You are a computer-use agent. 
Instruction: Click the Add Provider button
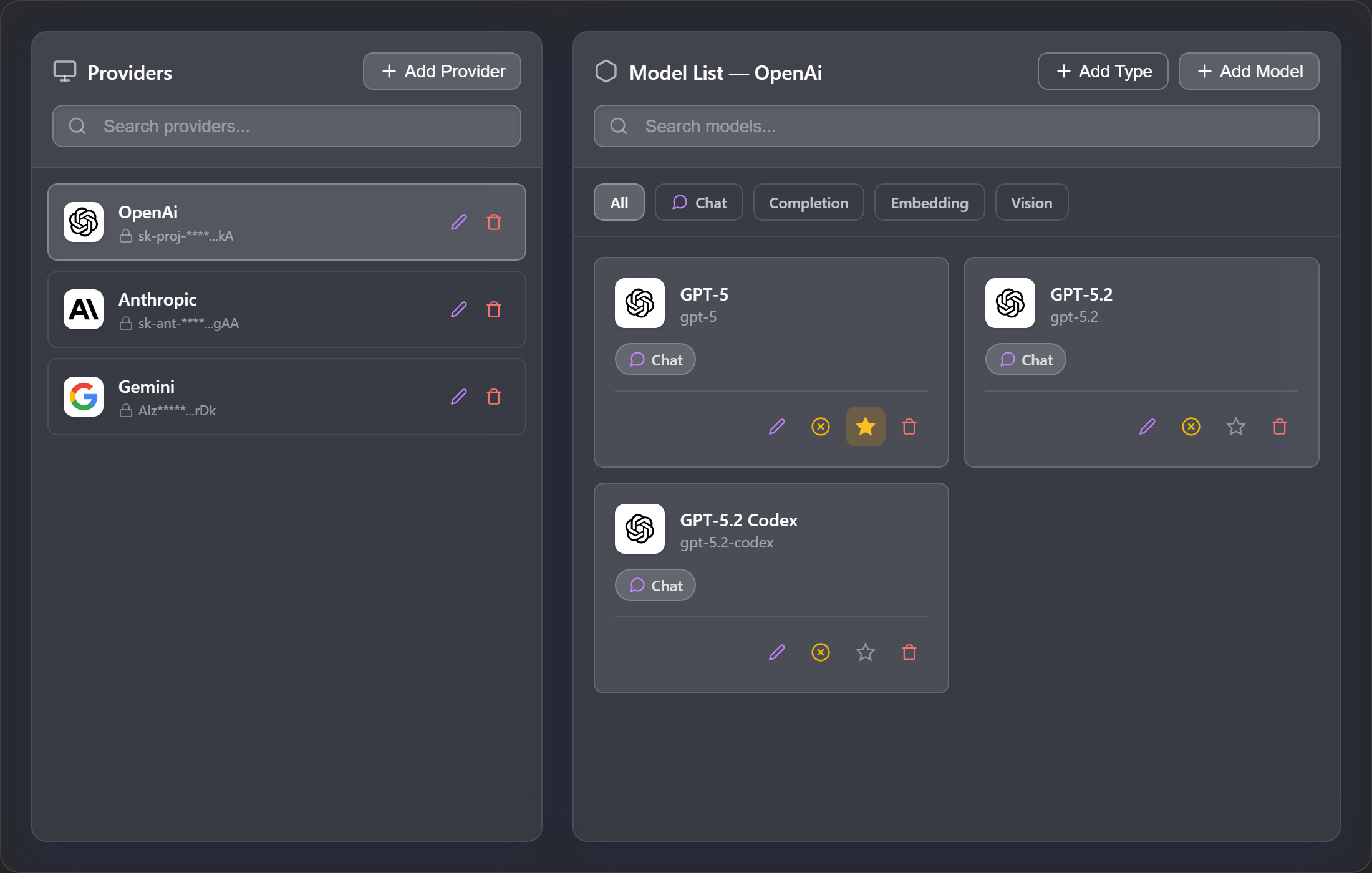click(x=442, y=71)
